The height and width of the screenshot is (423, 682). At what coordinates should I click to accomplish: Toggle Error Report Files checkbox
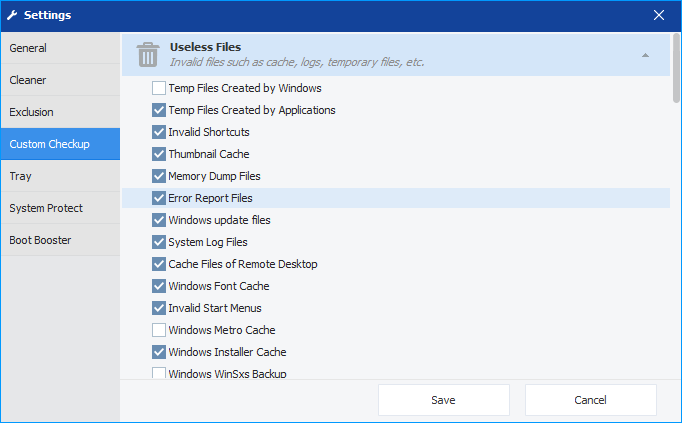159,198
